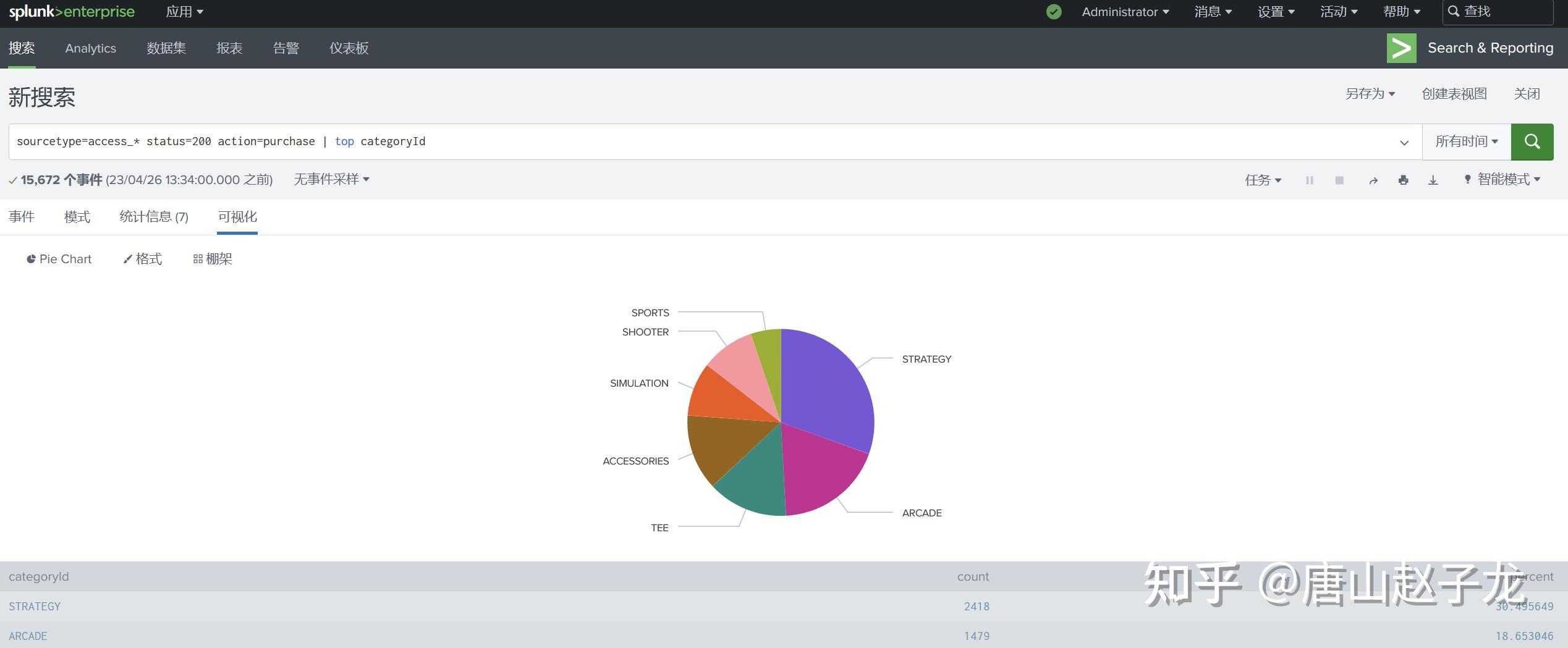
Task: Click the SIMULATION chart label
Action: point(639,384)
